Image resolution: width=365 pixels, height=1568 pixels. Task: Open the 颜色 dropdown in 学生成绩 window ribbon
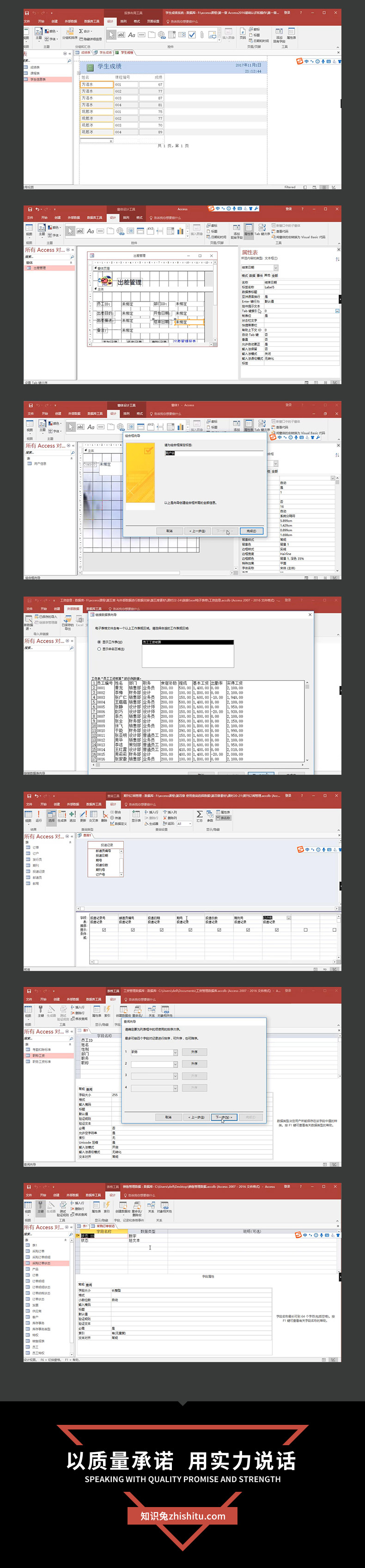52,31
